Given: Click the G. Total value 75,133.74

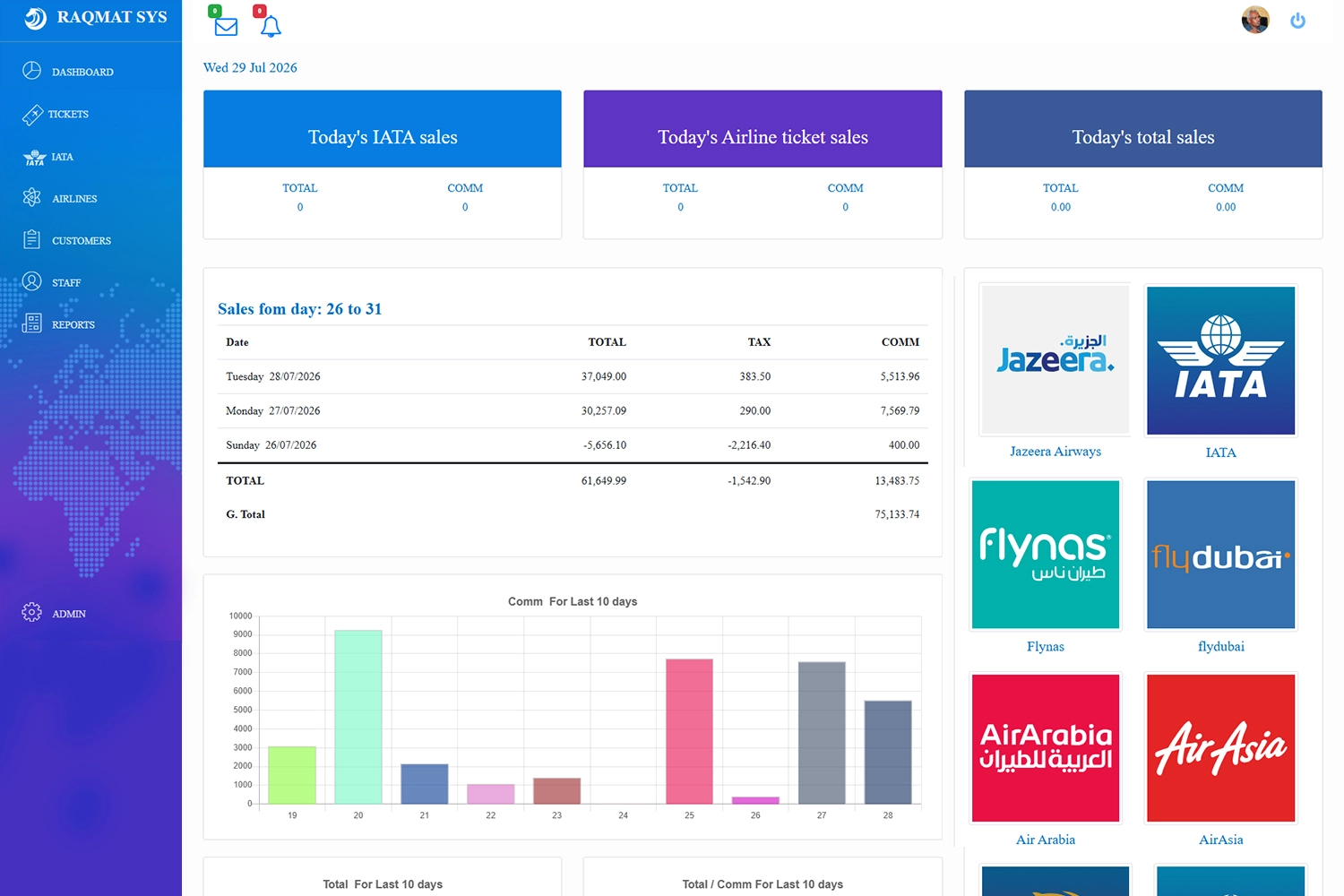Looking at the screenshot, I should (x=897, y=514).
